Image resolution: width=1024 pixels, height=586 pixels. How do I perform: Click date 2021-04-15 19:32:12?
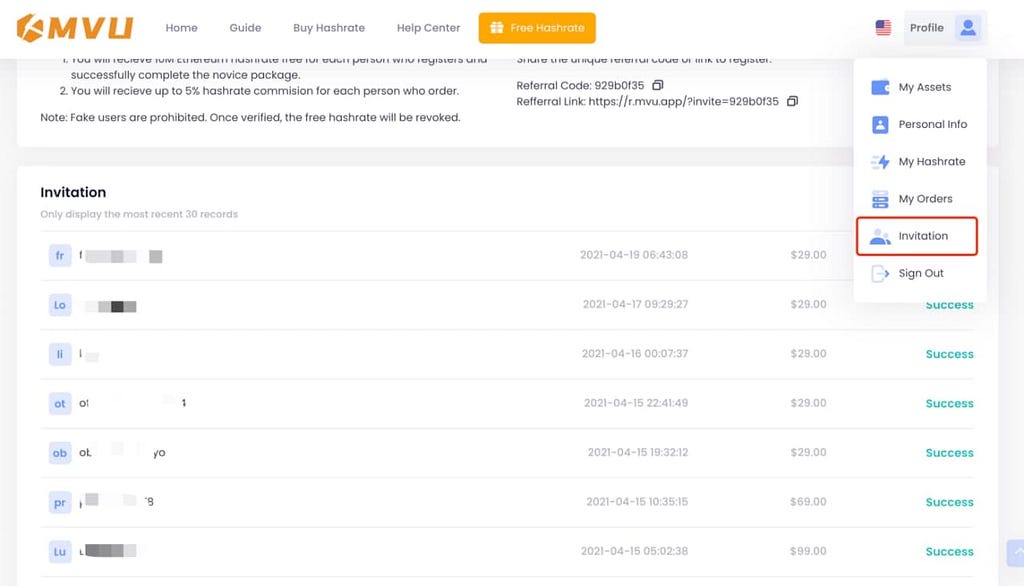(x=637, y=452)
